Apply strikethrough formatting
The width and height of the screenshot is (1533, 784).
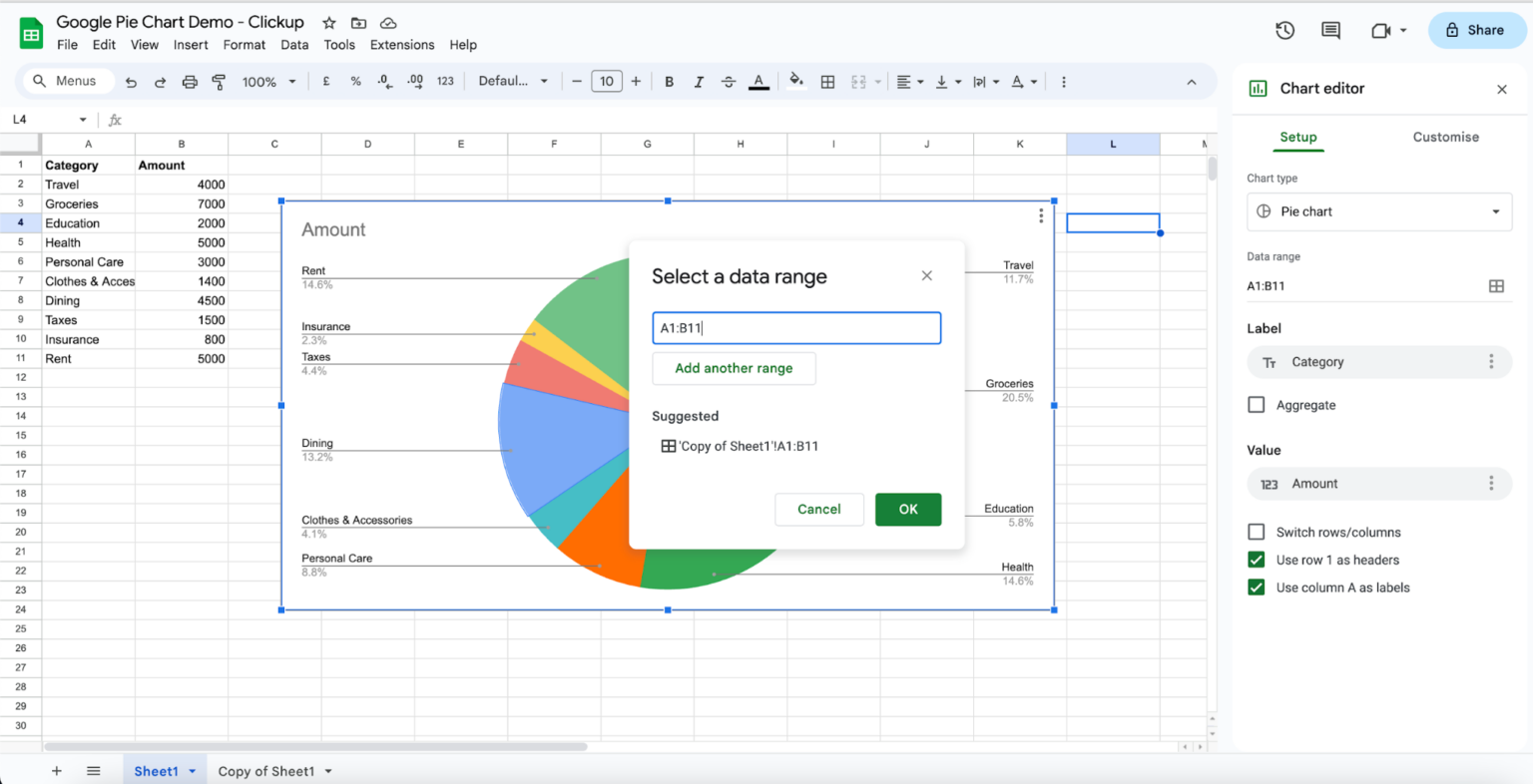[729, 81]
